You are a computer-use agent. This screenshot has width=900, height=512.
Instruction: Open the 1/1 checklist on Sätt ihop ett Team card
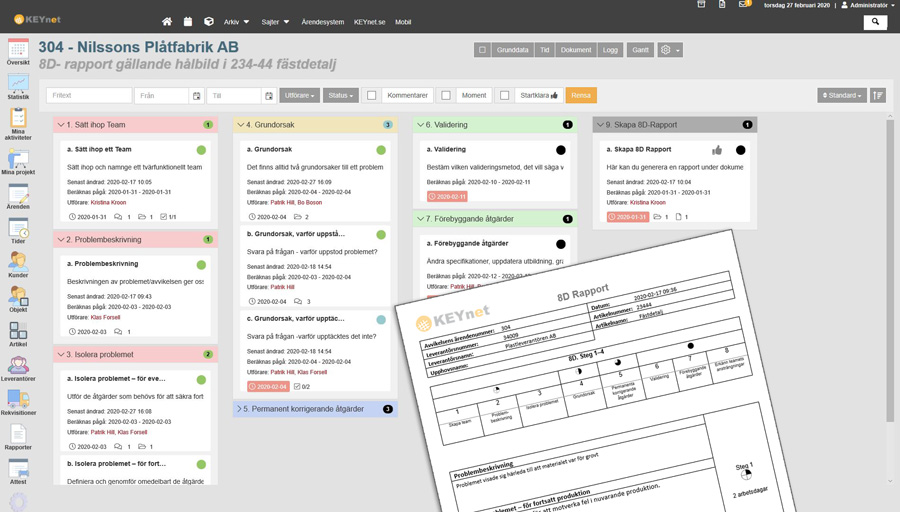[168, 217]
